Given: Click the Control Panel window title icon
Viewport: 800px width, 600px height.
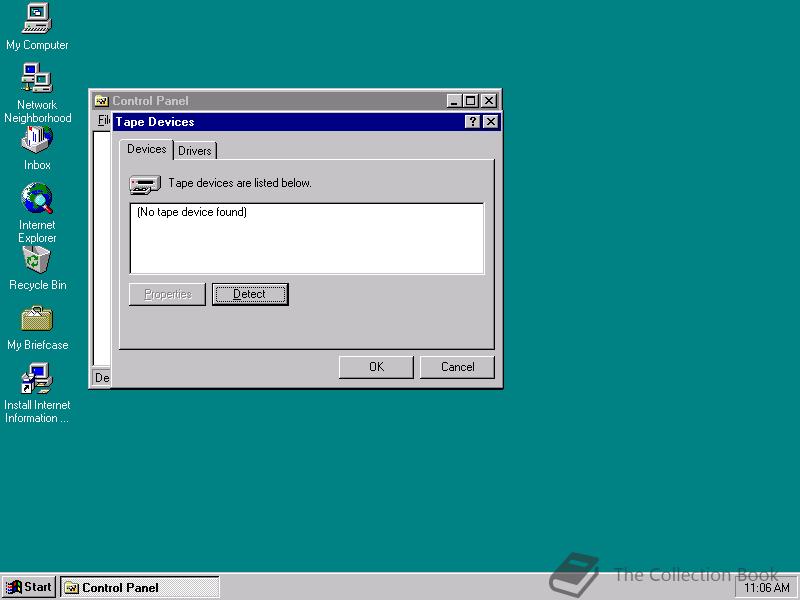Looking at the screenshot, I should pyautogui.click(x=101, y=101).
